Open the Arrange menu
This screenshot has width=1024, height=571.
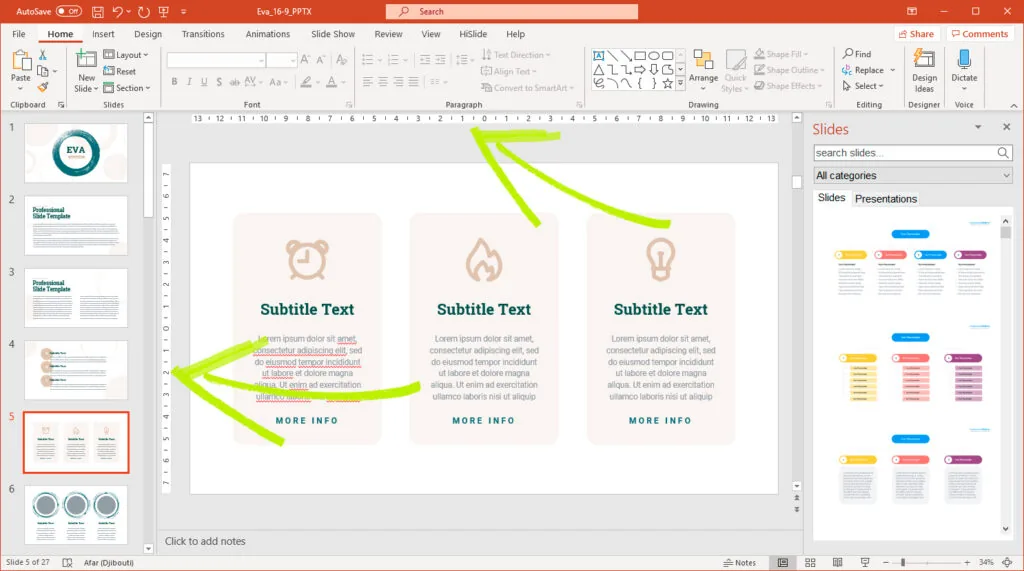[703, 71]
